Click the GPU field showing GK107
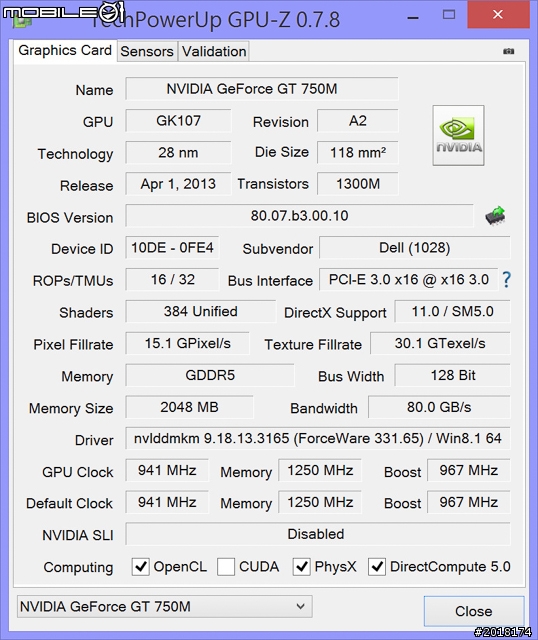 178,120
